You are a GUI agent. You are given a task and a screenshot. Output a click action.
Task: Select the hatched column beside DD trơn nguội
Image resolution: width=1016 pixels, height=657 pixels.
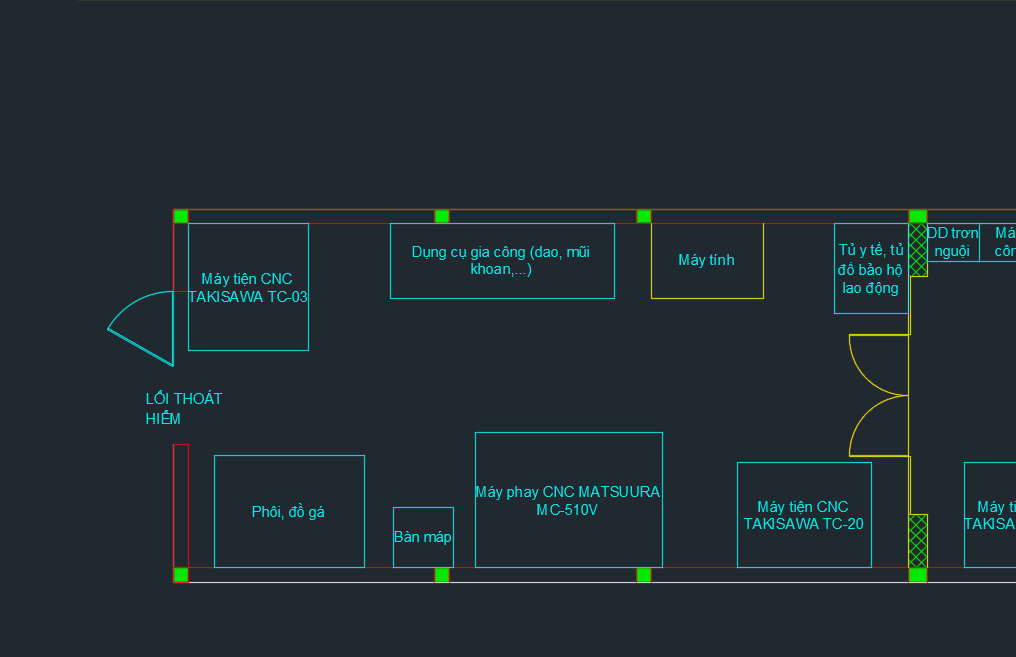(918, 250)
